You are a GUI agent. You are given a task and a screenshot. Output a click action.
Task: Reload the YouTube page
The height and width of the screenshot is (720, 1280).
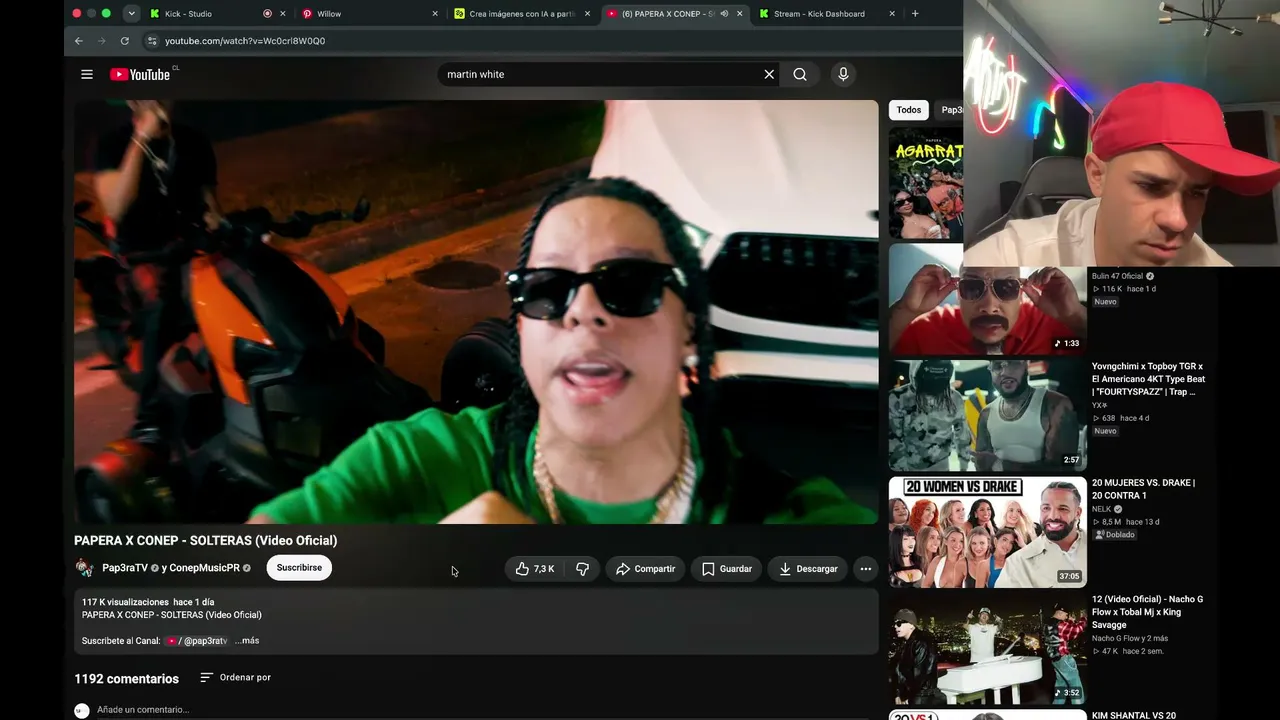tap(124, 41)
